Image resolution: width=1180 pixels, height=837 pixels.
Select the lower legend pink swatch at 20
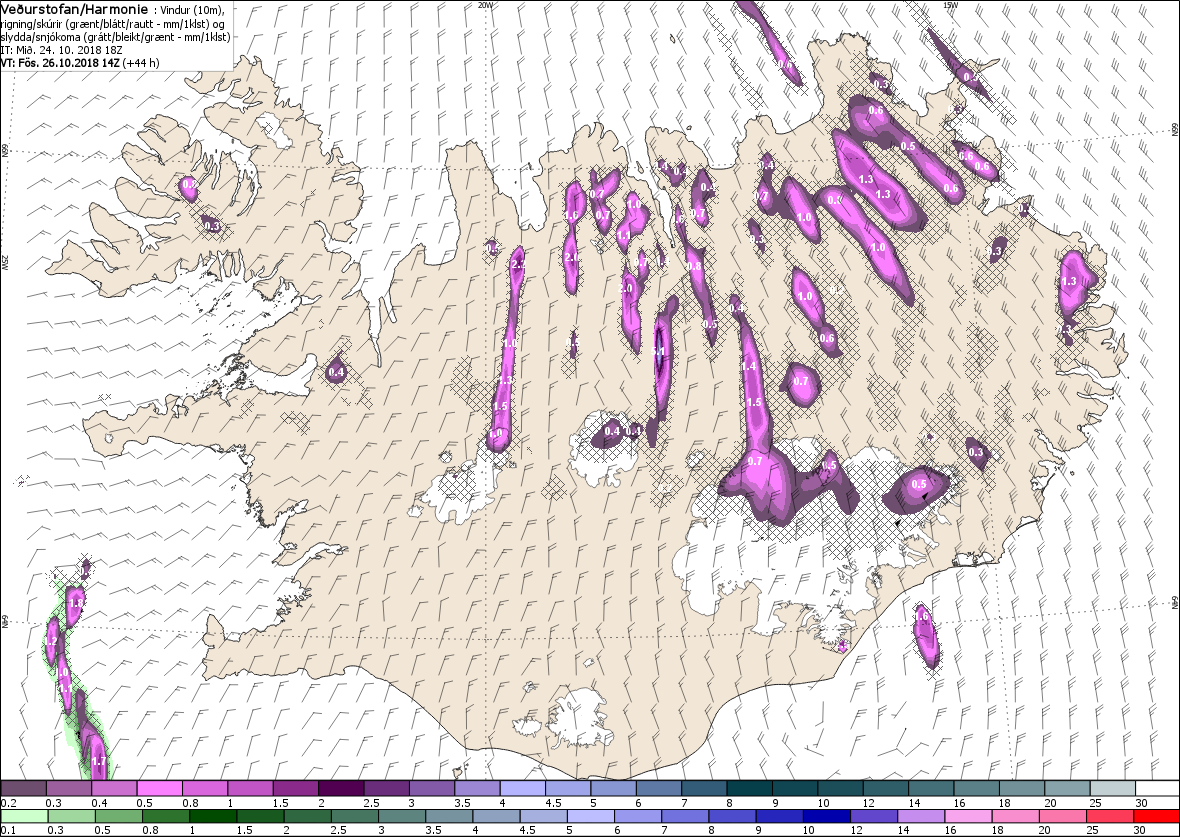point(1063,817)
